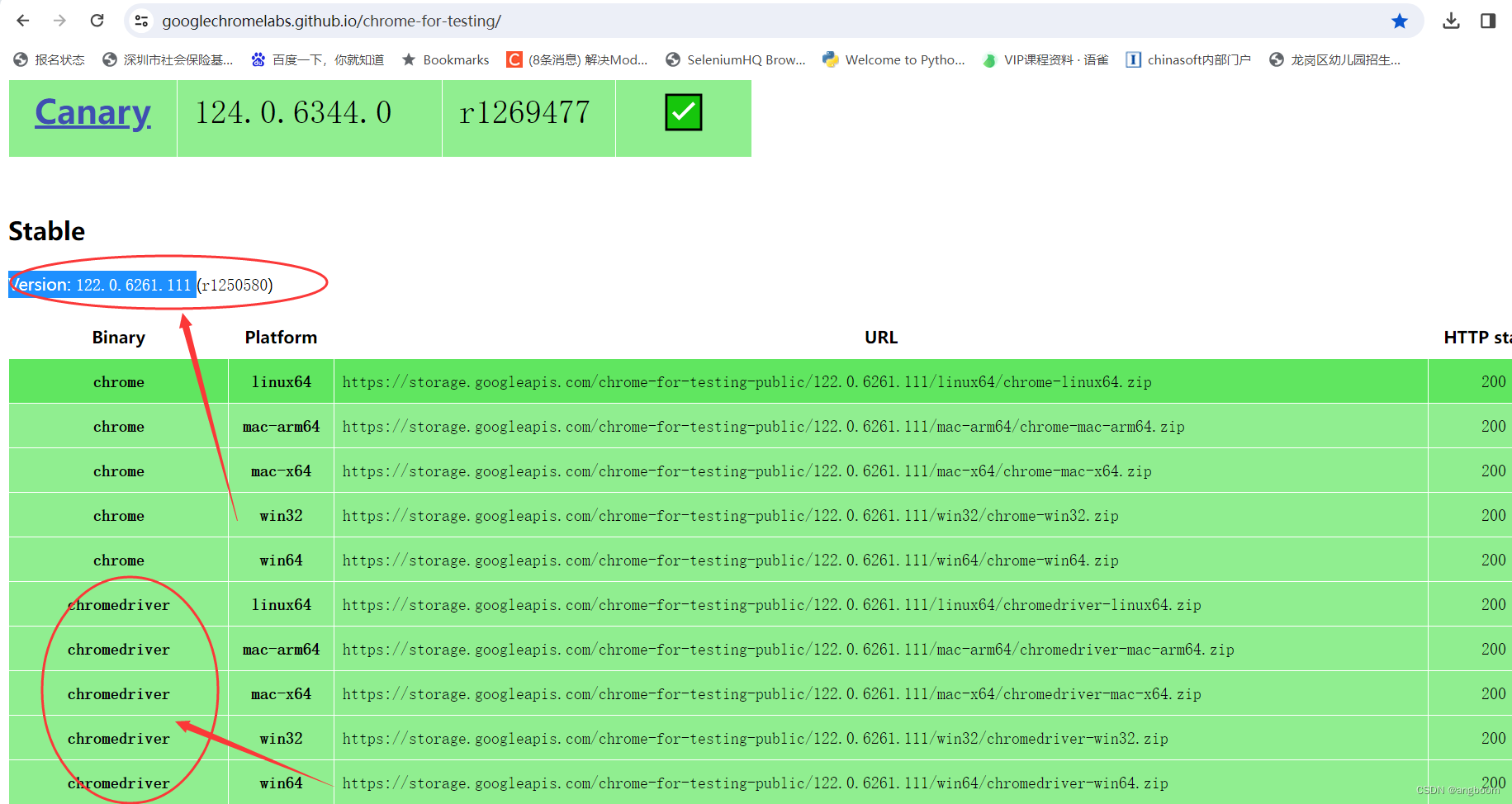Click the chromedriver mac-arm64 download URL

(x=789, y=650)
